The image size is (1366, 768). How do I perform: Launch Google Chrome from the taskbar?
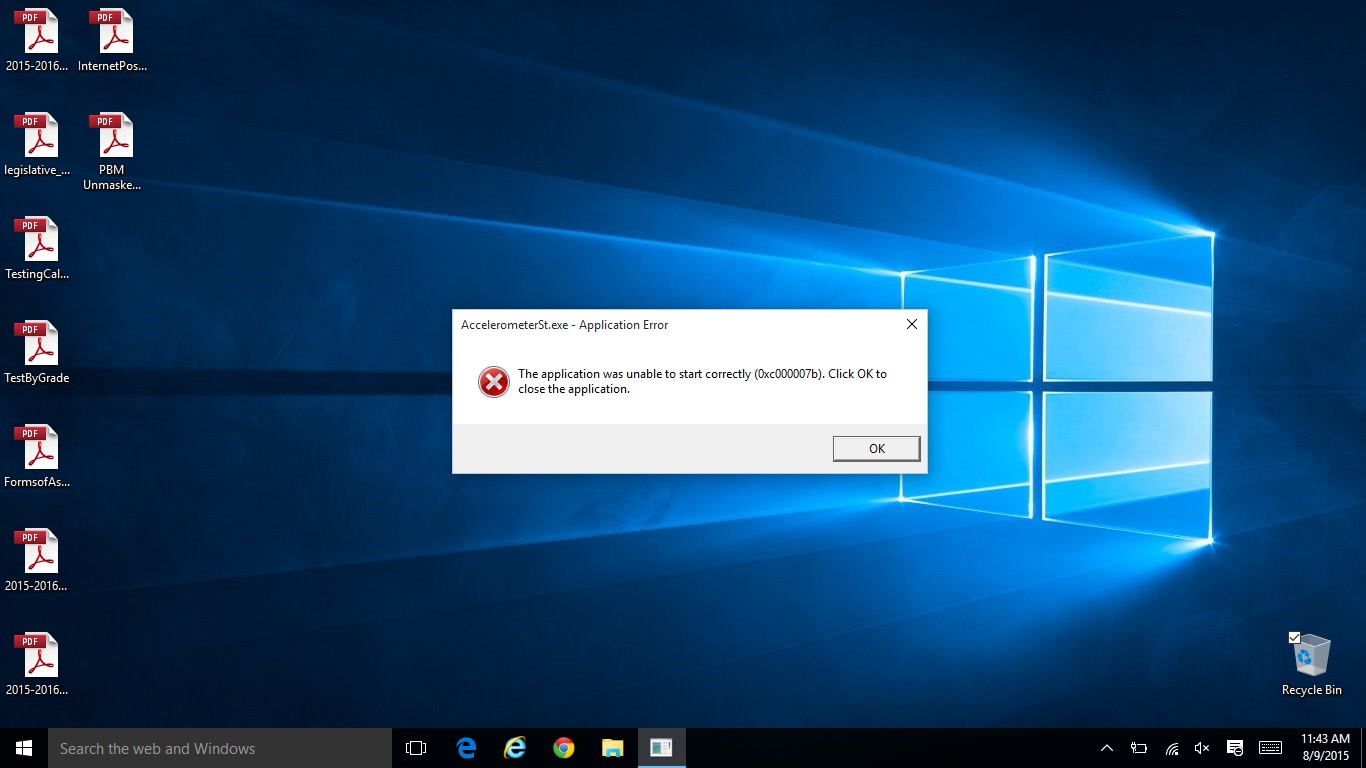pos(564,748)
